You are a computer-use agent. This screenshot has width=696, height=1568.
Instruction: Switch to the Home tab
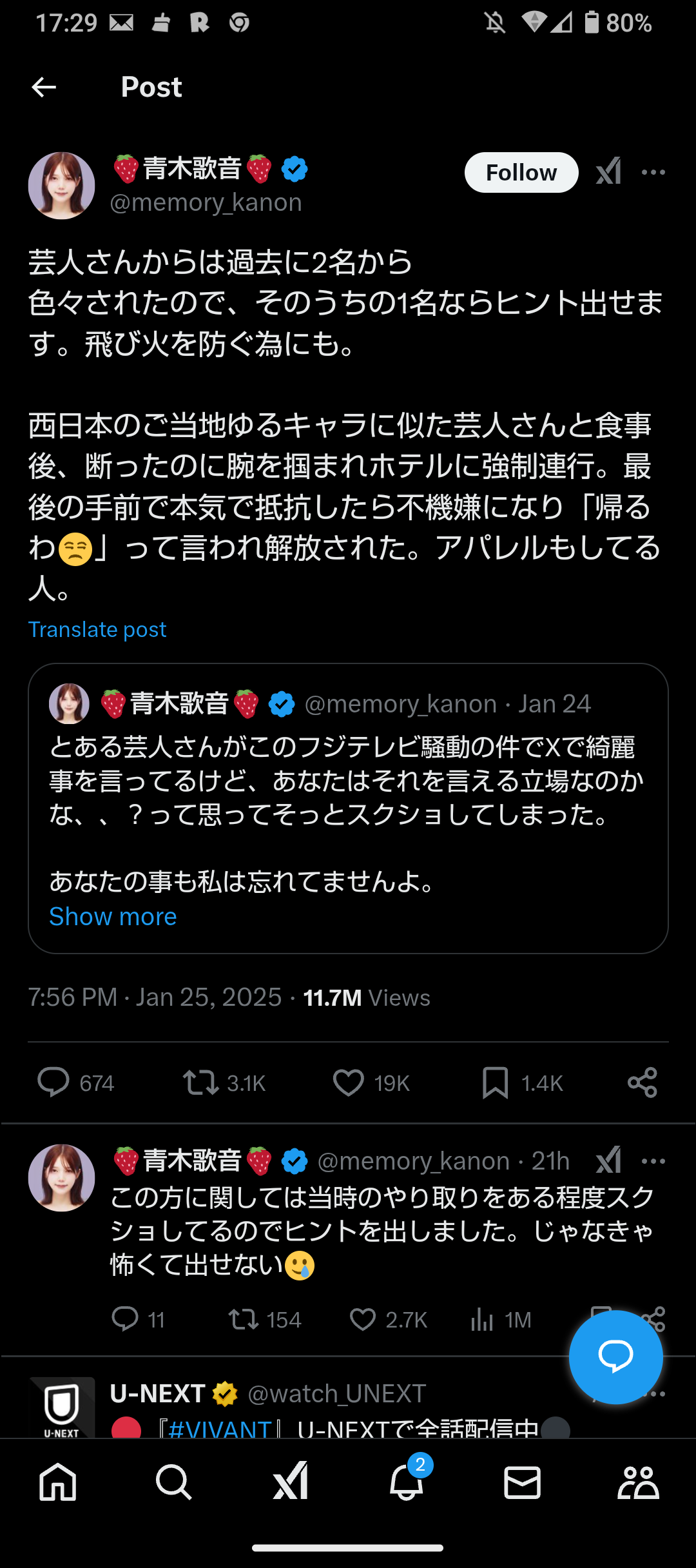(58, 1482)
